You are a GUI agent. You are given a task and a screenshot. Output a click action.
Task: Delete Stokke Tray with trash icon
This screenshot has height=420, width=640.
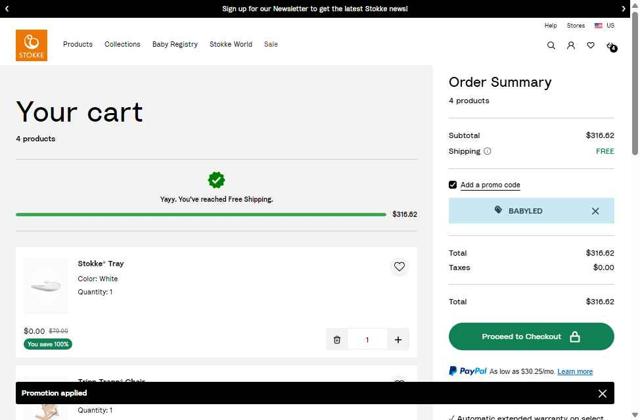337,340
